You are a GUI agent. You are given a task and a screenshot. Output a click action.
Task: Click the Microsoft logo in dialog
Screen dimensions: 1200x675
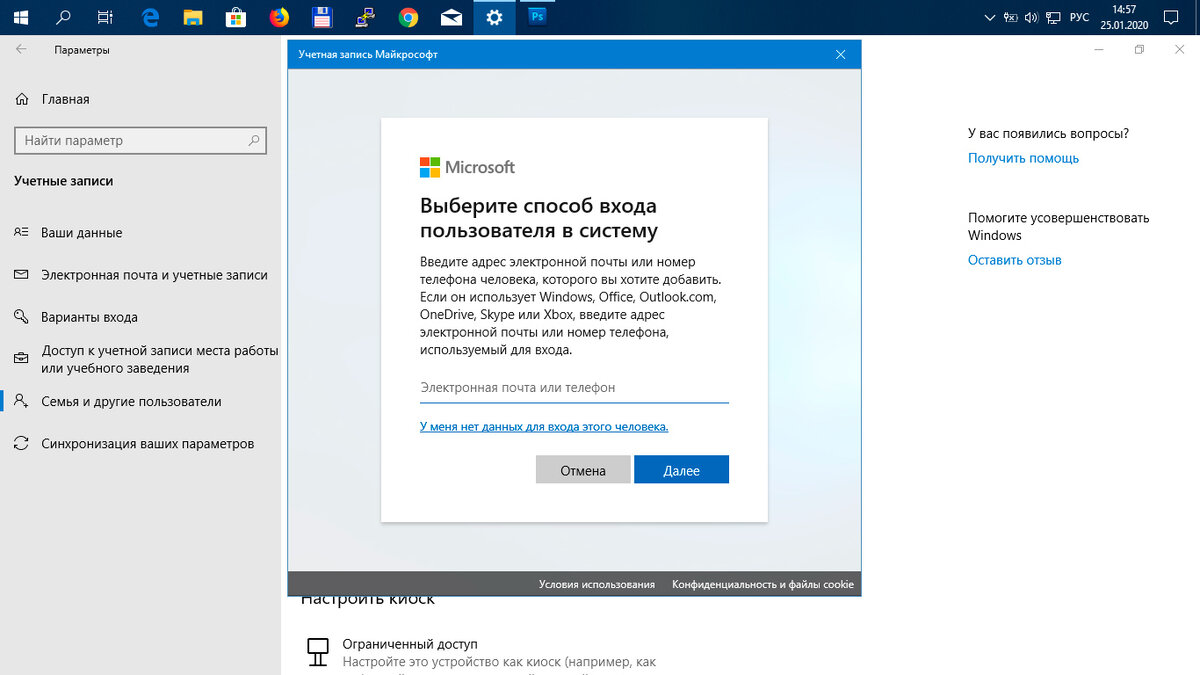[x=467, y=167]
